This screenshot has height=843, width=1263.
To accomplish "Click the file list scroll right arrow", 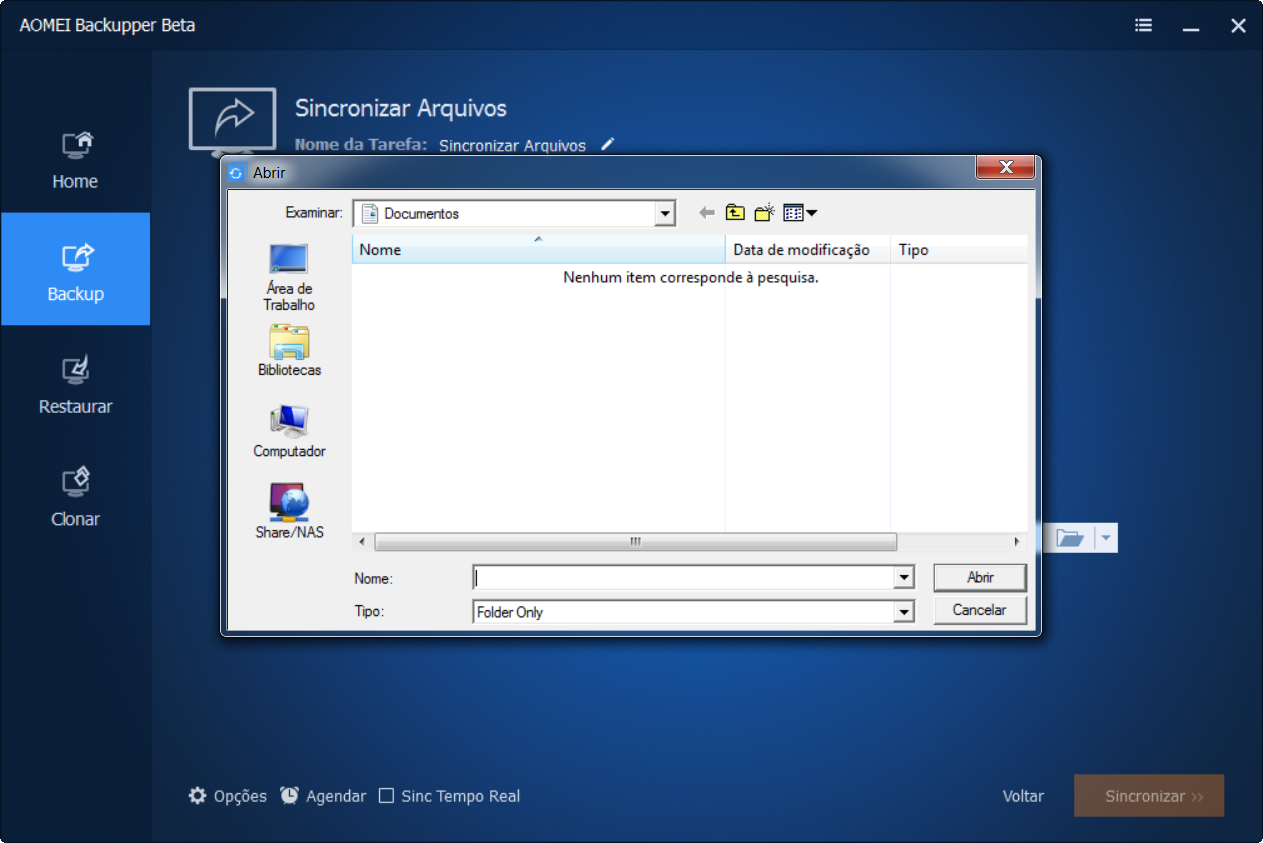I will pos(1017,542).
